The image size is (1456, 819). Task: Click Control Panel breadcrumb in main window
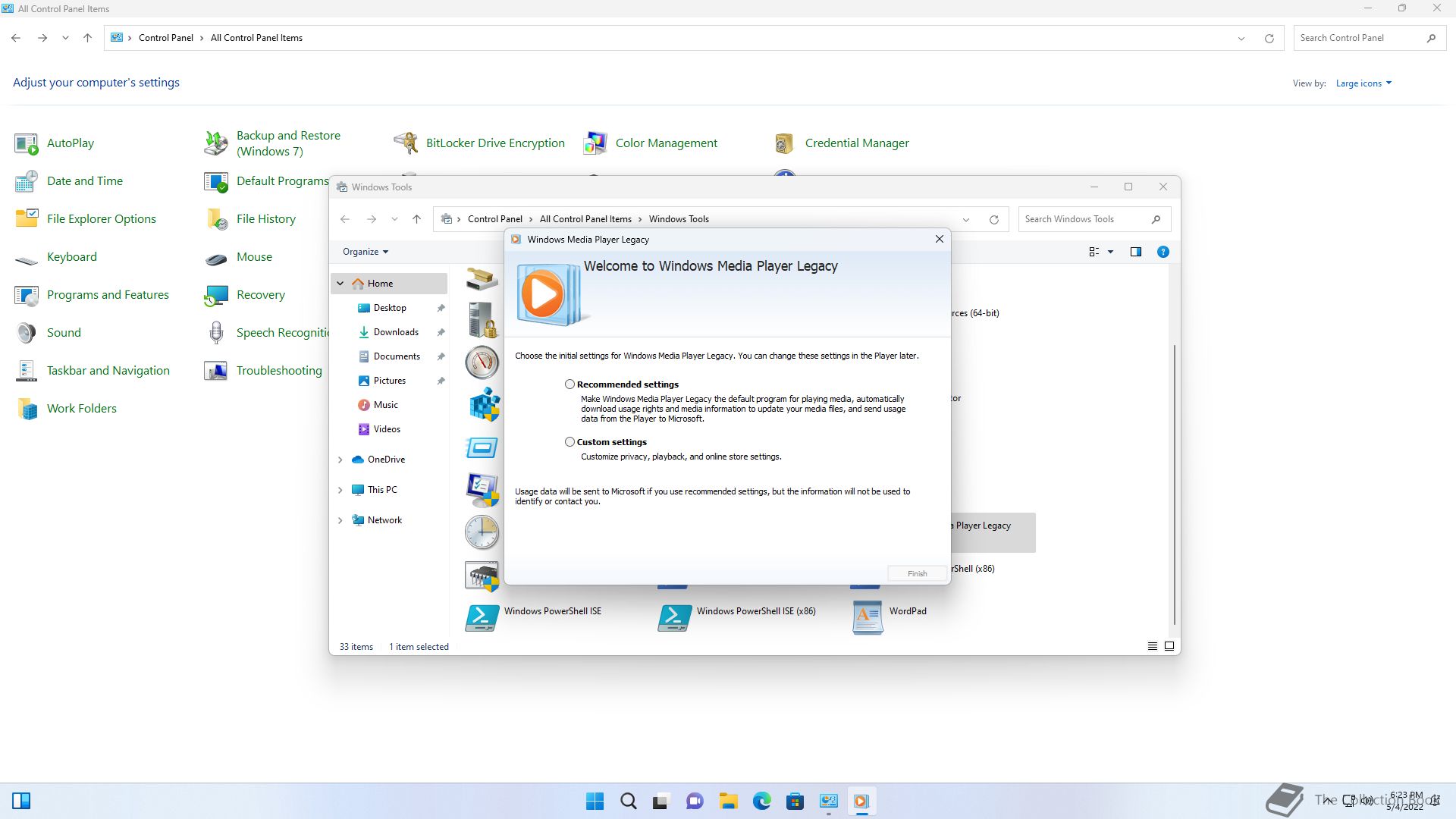coord(165,38)
